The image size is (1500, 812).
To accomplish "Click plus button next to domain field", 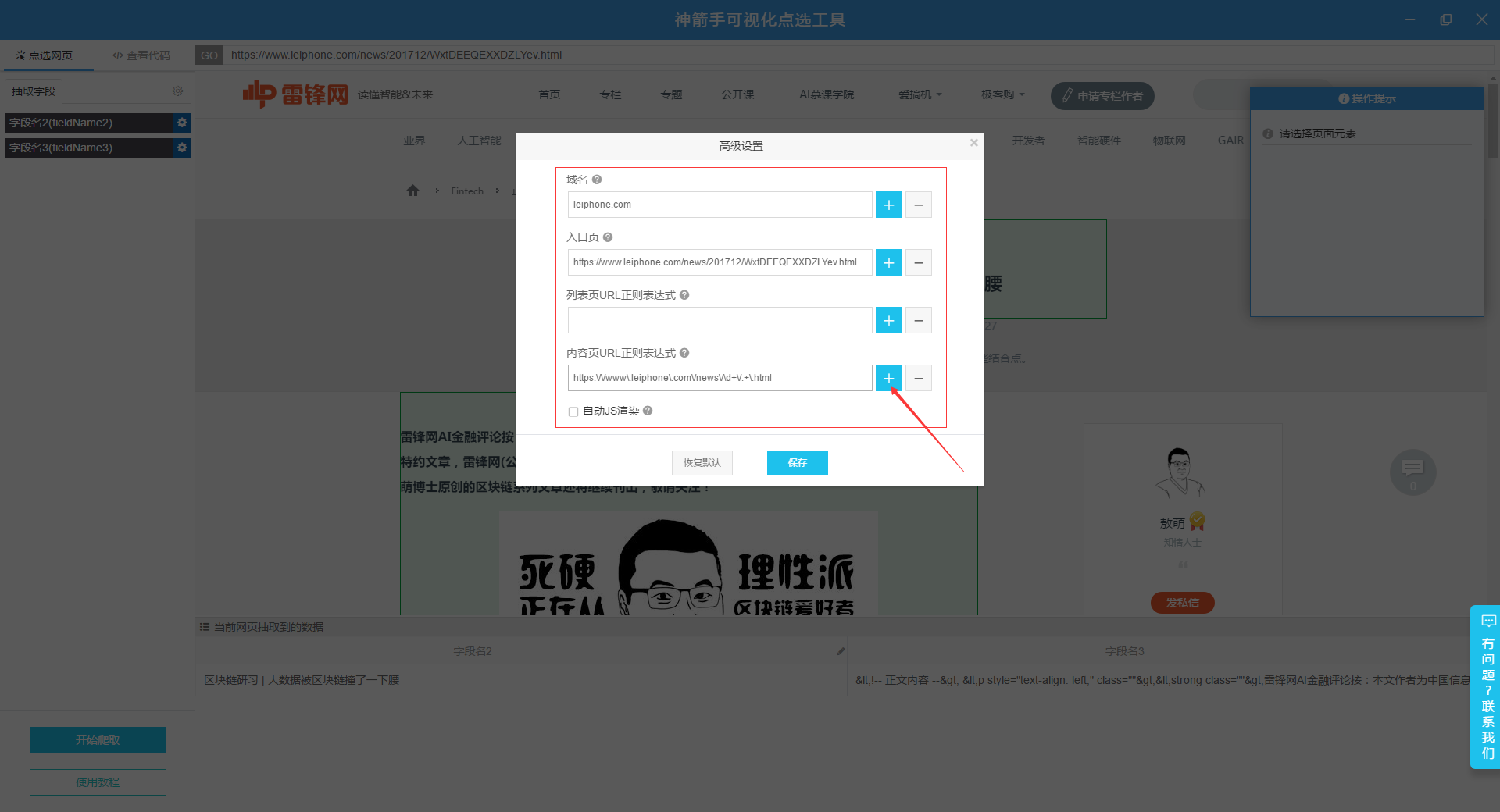I will (x=888, y=205).
